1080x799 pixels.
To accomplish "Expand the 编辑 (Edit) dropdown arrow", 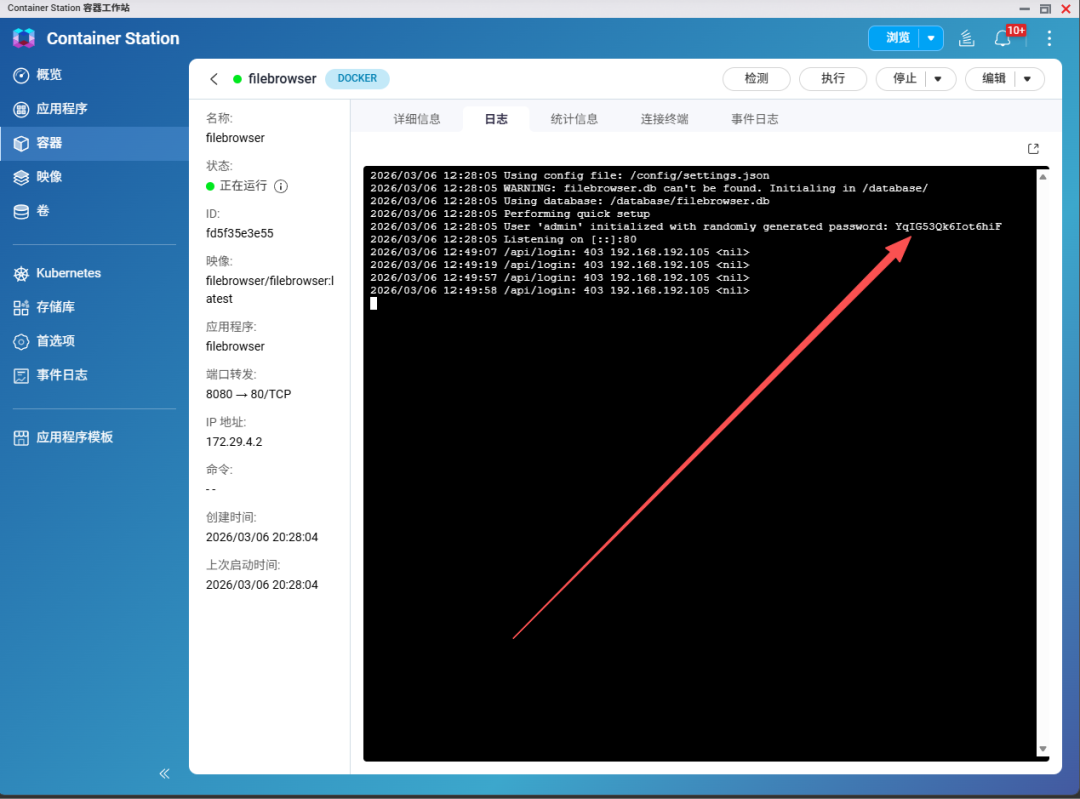I will point(1026,78).
